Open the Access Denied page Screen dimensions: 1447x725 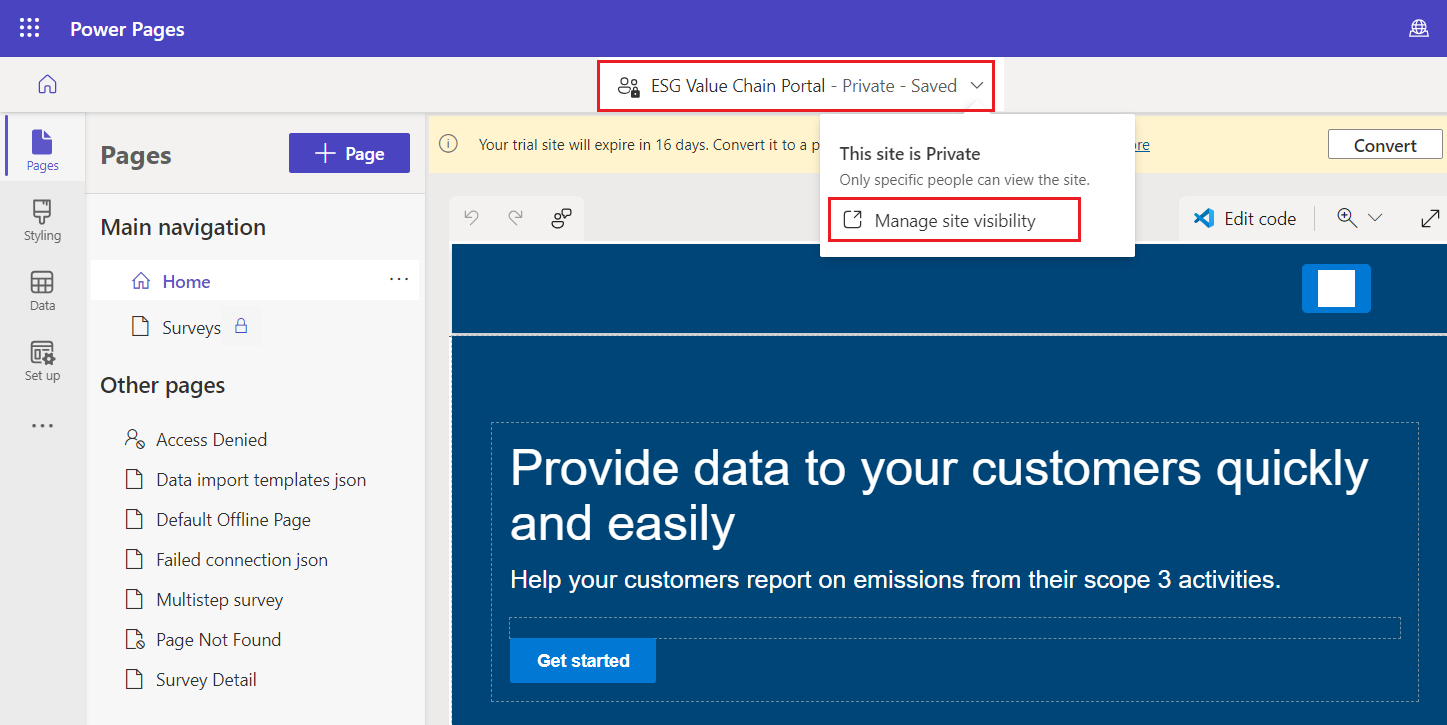click(x=211, y=439)
